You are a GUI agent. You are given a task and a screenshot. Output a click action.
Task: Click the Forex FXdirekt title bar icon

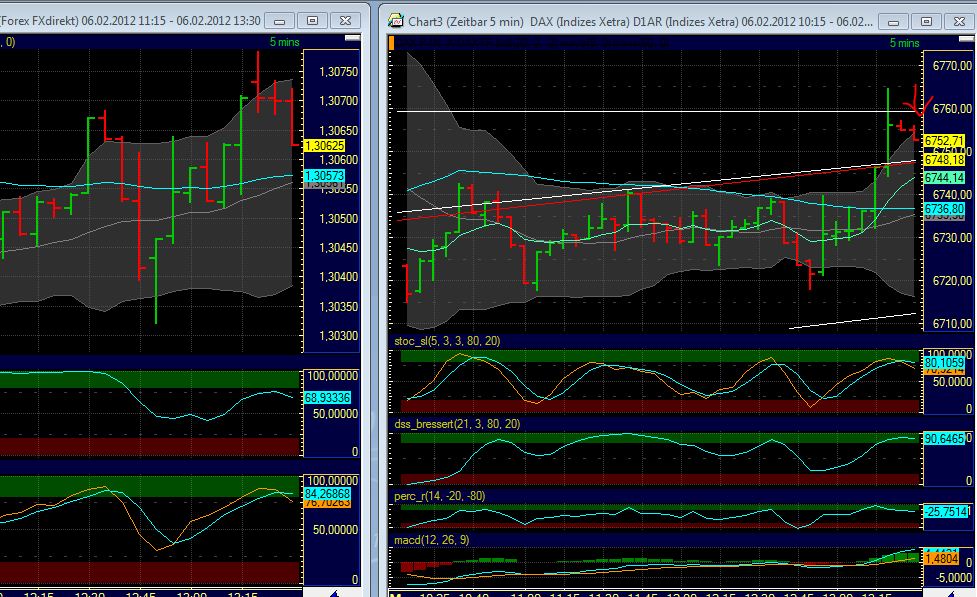point(3,19)
